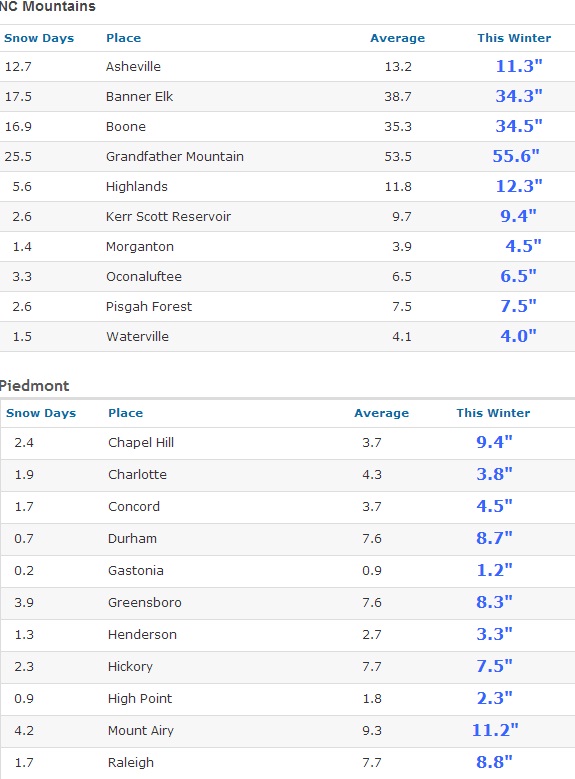Click Chapel Hill's 9.4" snowfall total
Viewport: 575px width, 779px height.
point(494,442)
